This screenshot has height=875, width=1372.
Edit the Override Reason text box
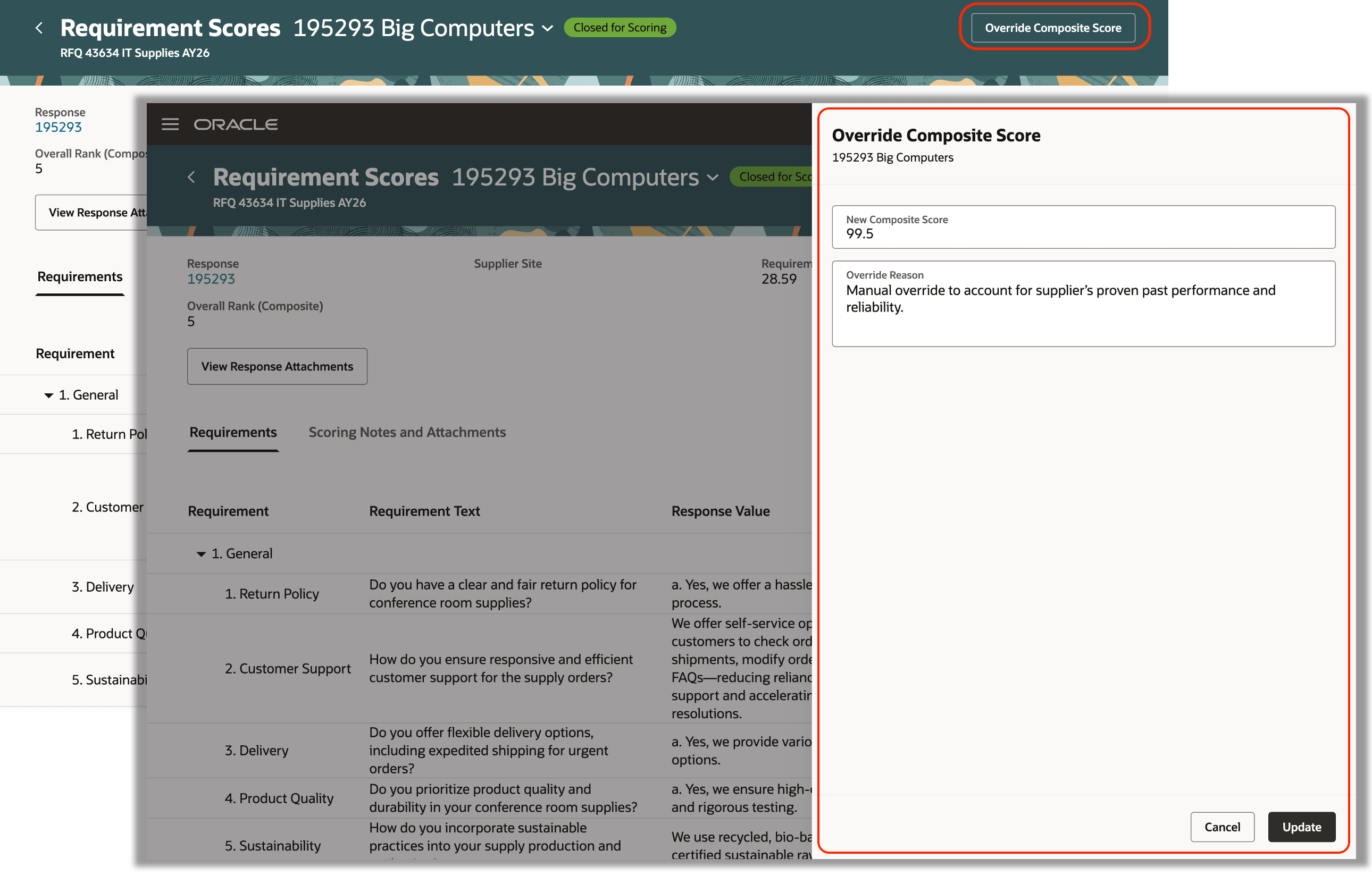click(x=1083, y=305)
